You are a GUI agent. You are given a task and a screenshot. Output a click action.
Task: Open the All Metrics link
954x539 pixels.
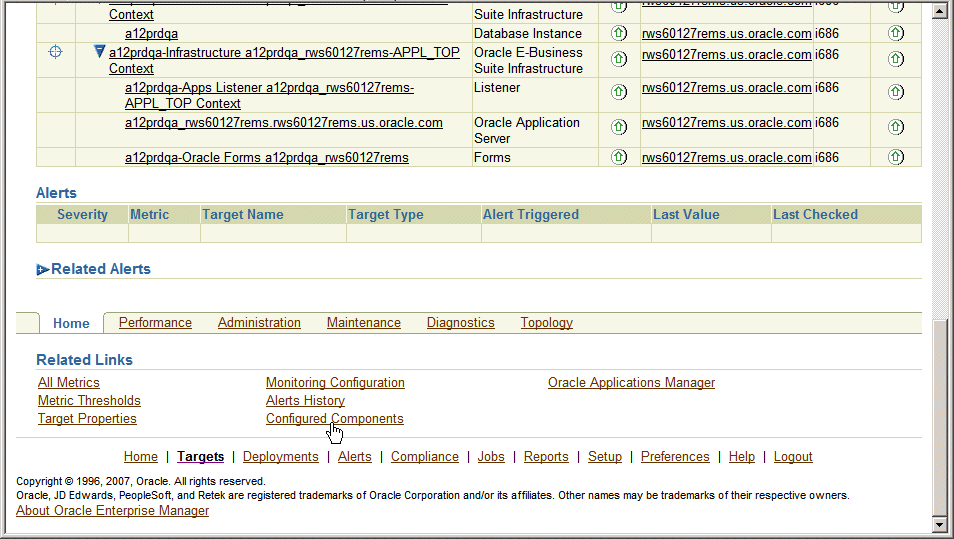pyautogui.click(x=69, y=383)
